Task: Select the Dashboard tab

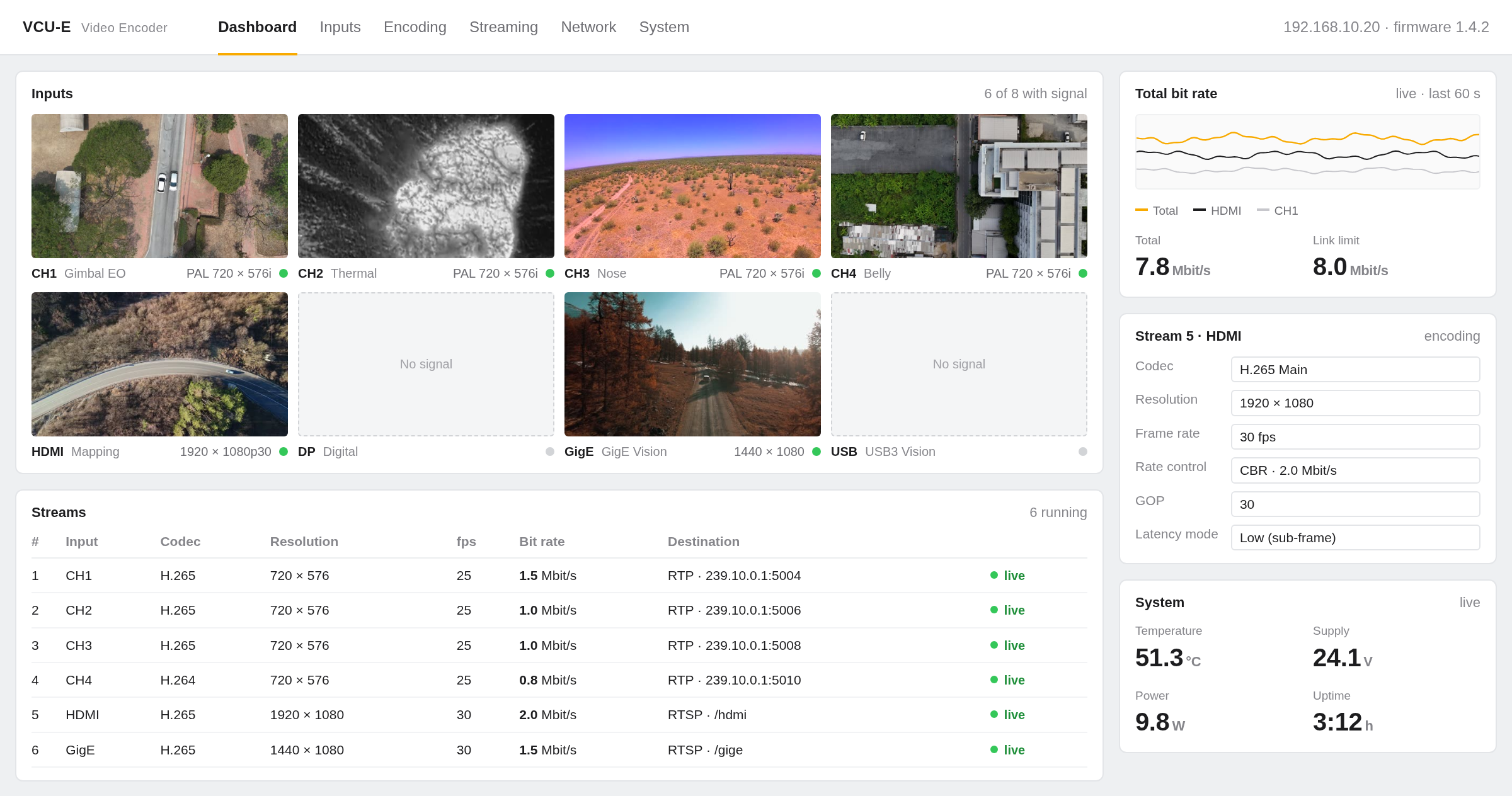Action: point(257,27)
